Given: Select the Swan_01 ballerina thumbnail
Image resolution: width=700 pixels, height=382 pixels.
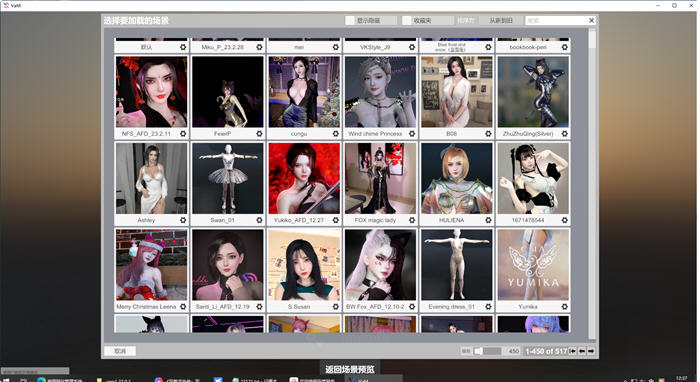Looking at the screenshot, I should (228, 179).
